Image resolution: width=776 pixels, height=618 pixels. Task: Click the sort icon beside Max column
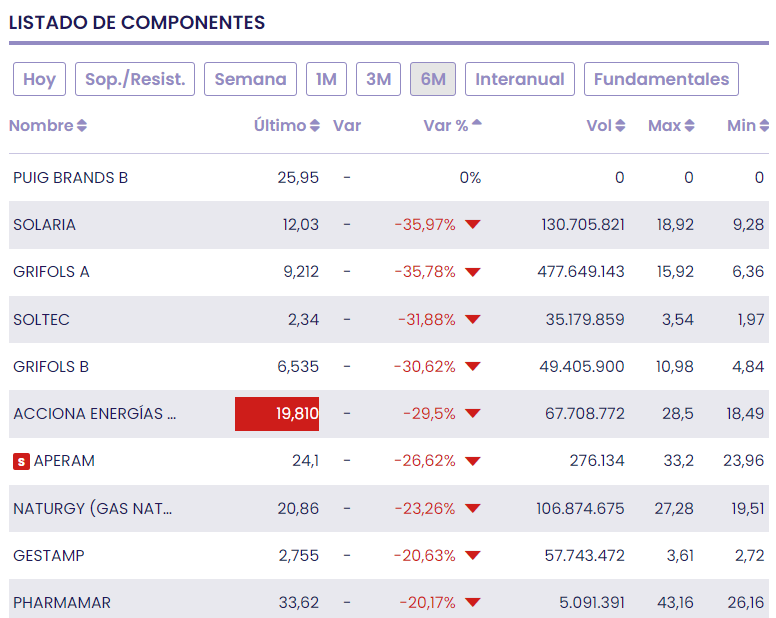coord(689,126)
